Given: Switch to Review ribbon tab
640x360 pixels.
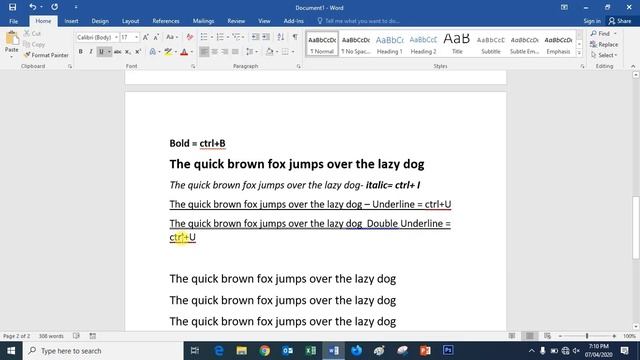Looking at the screenshot, I should [x=236, y=21].
